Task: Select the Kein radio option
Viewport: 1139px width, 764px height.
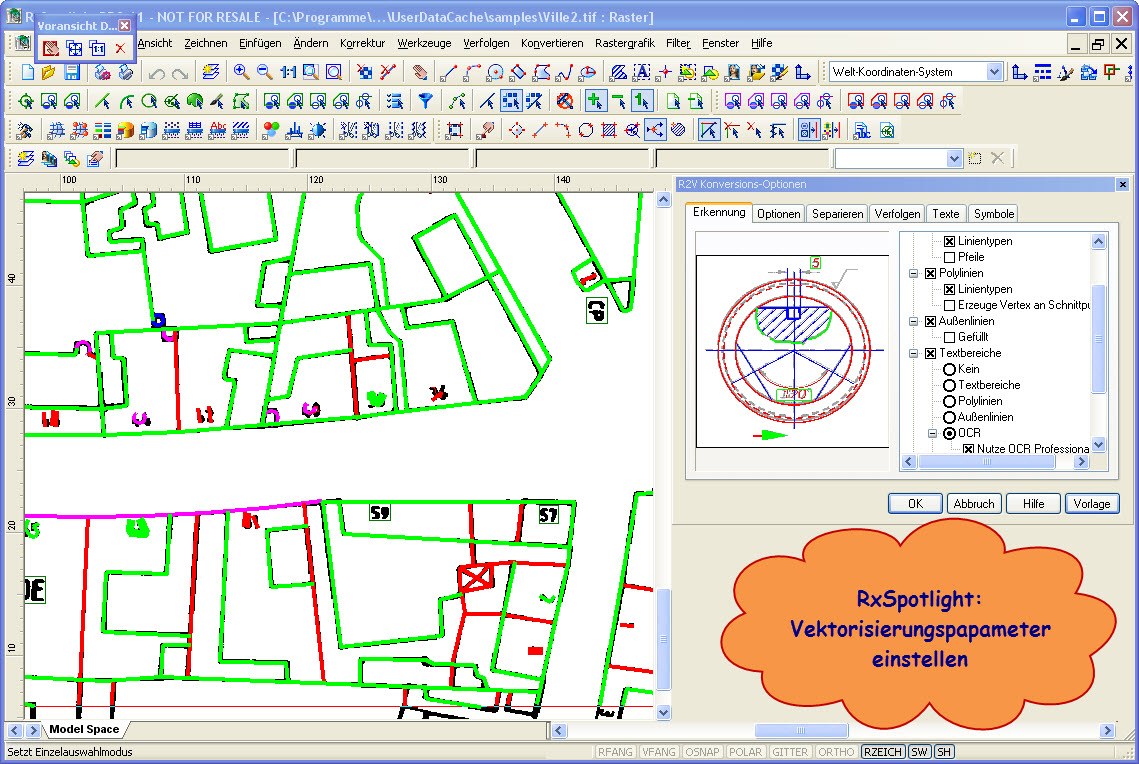Action: coord(950,369)
